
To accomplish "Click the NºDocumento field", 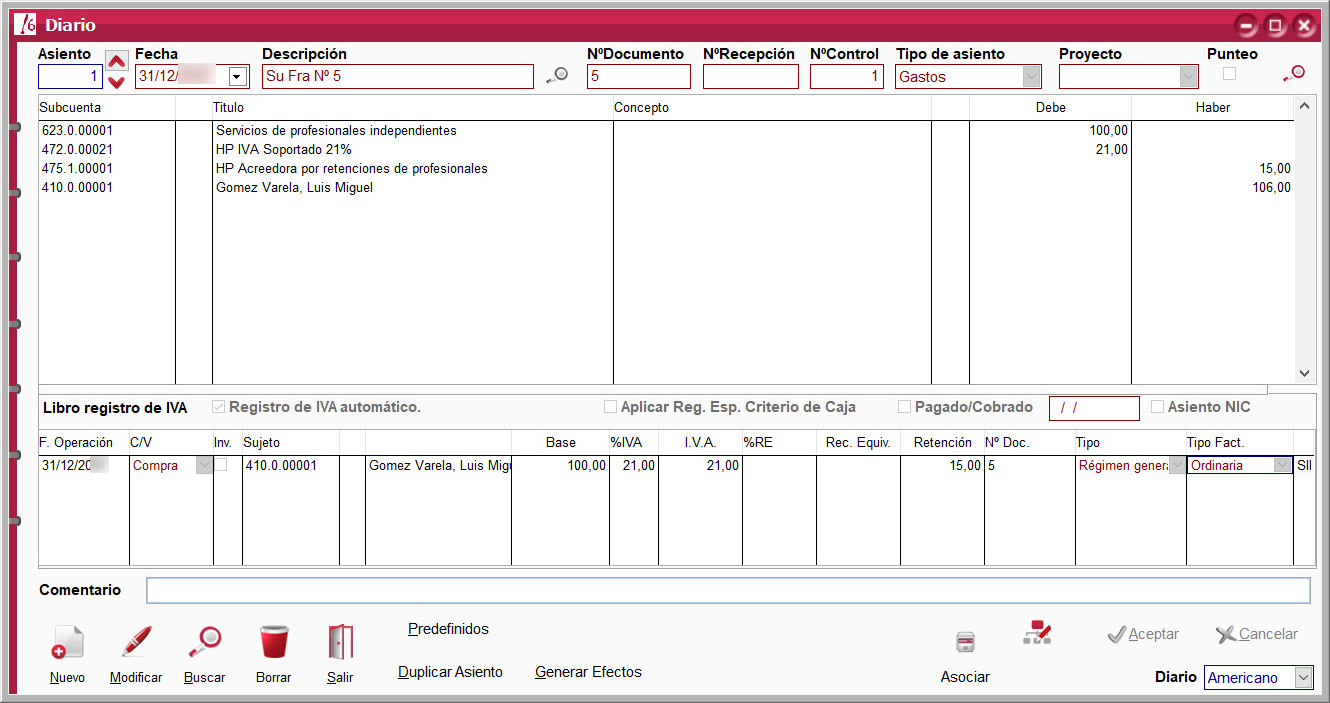I will click(x=639, y=77).
